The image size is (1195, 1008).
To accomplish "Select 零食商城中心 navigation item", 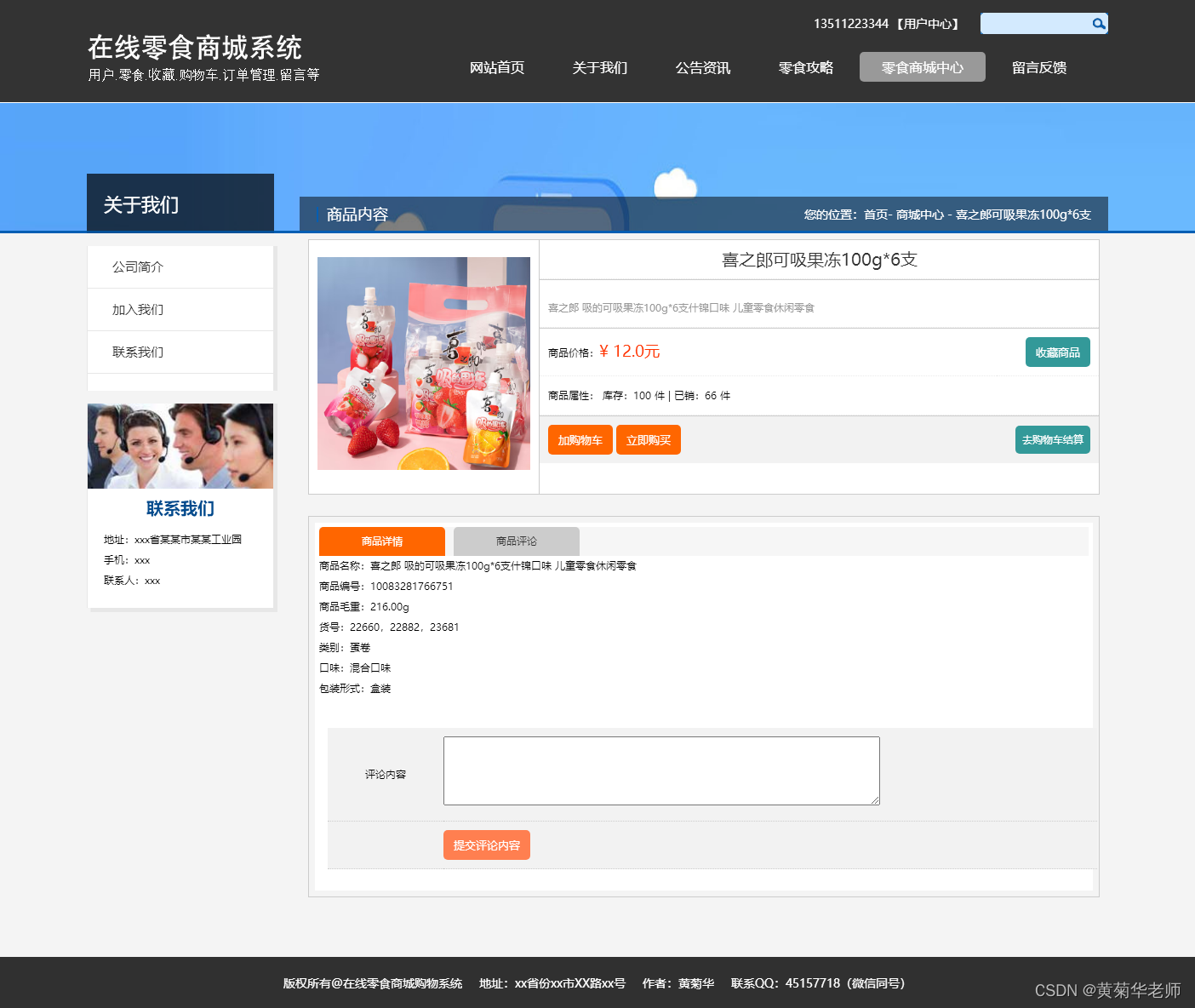I will point(923,67).
